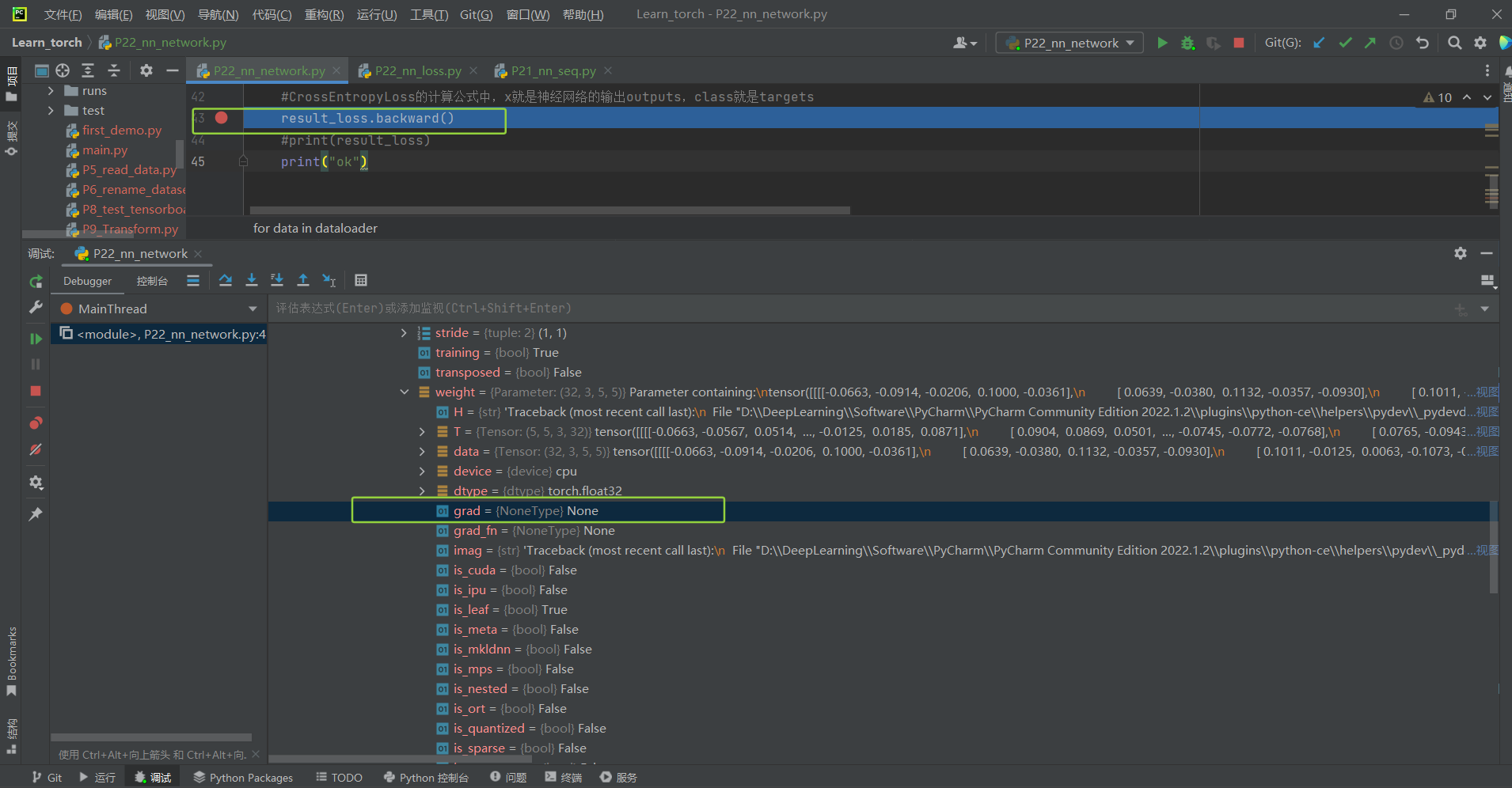Screen dimensions: 1512x788
Task: Click the editor horizontal scrollbar
Action: (550, 210)
